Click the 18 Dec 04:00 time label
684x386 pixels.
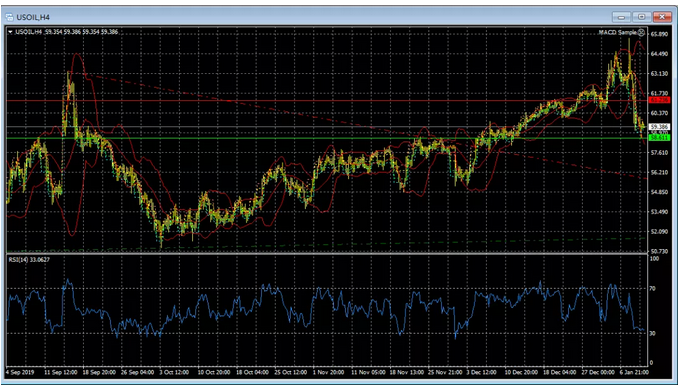(x=559, y=372)
